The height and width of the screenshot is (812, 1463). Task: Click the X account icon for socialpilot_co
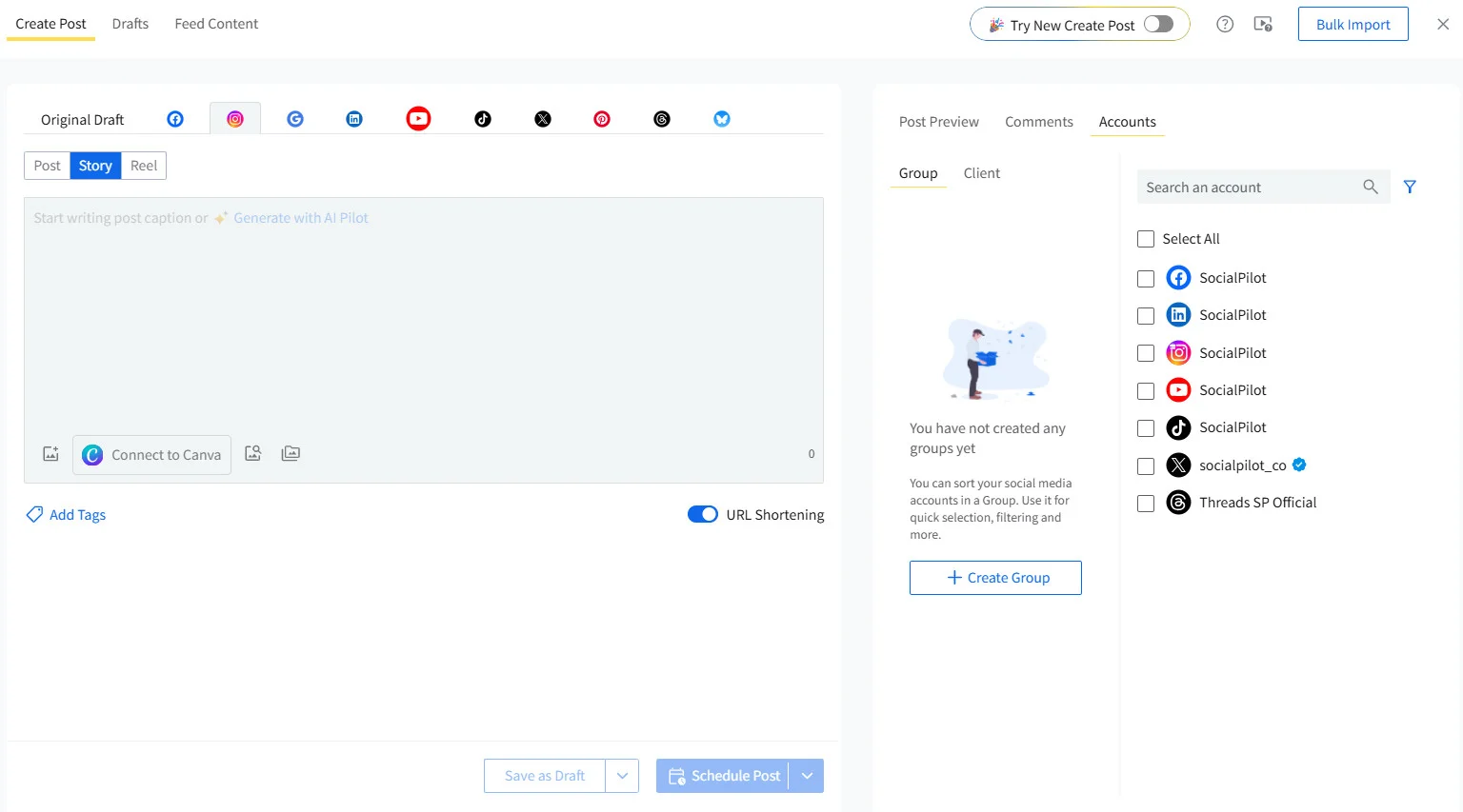1178,465
